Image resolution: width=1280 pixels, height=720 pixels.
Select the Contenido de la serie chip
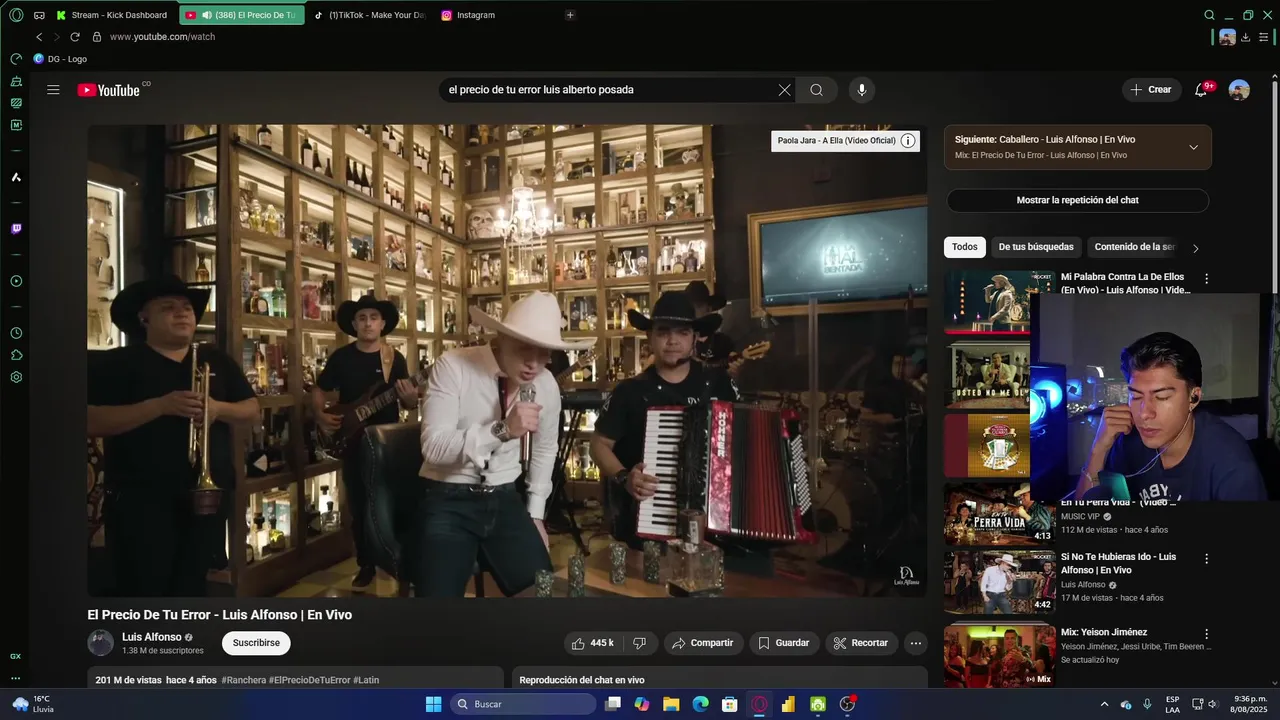coord(1134,247)
